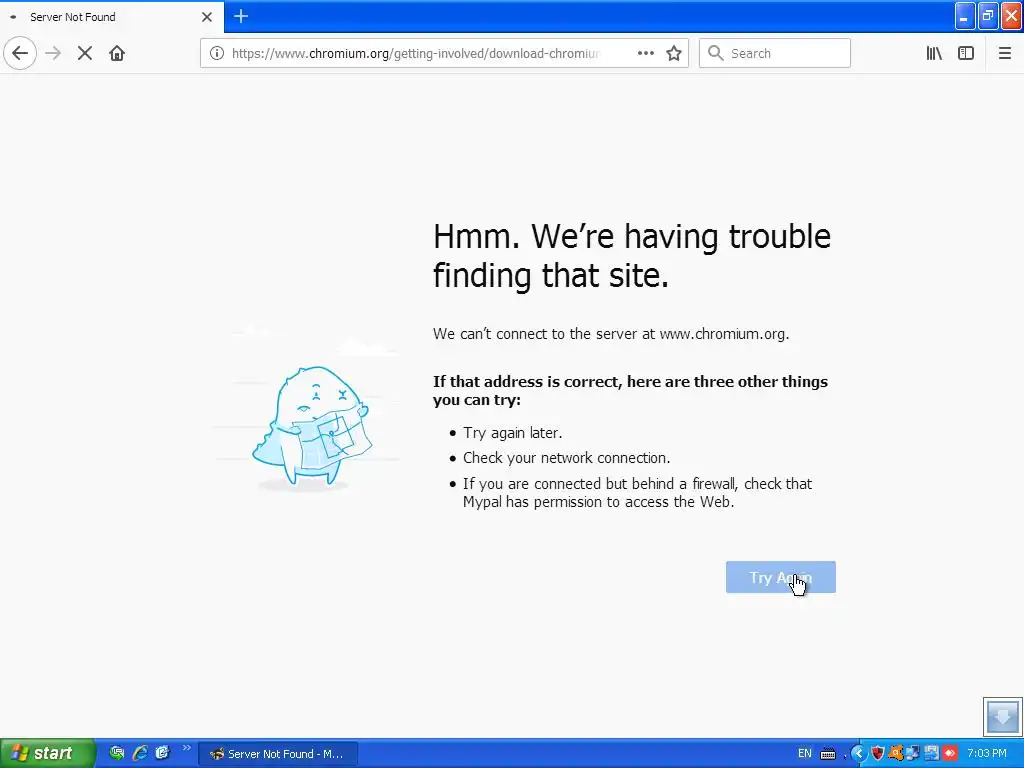
Task: Open a new tab
Action: click(x=241, y=16)
